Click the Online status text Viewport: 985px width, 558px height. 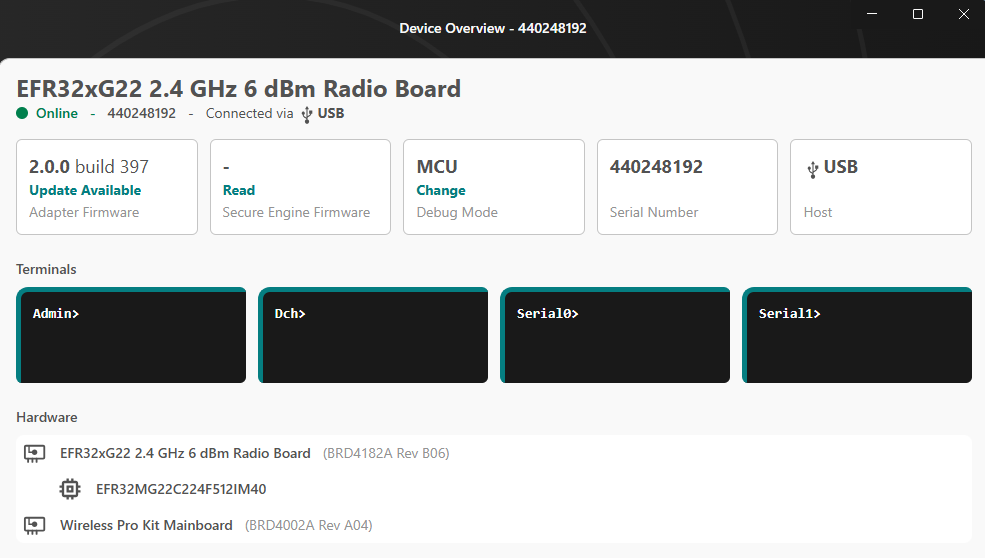click(x=57, y=114)
